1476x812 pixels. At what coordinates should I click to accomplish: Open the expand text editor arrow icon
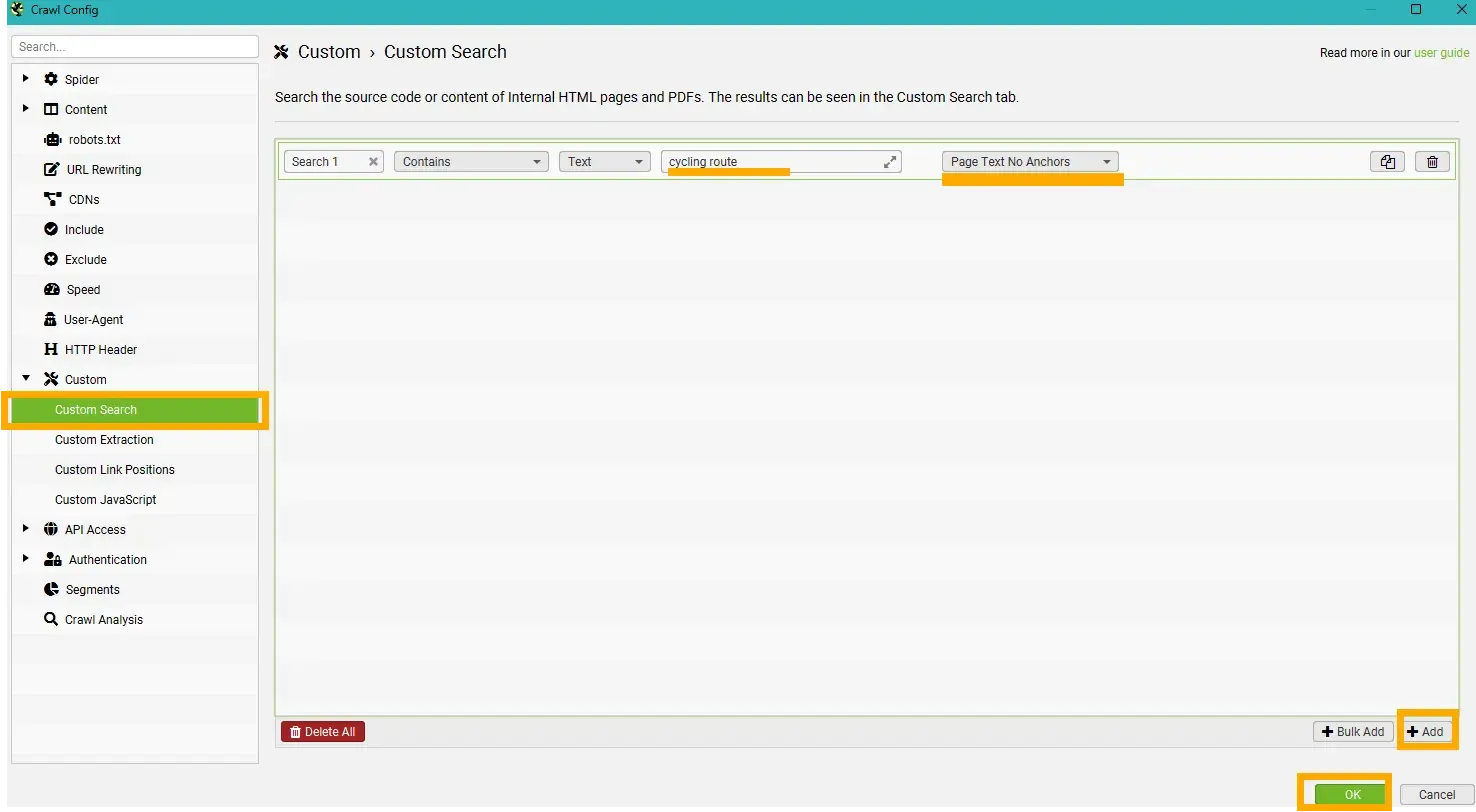click(x=889, y=161)
